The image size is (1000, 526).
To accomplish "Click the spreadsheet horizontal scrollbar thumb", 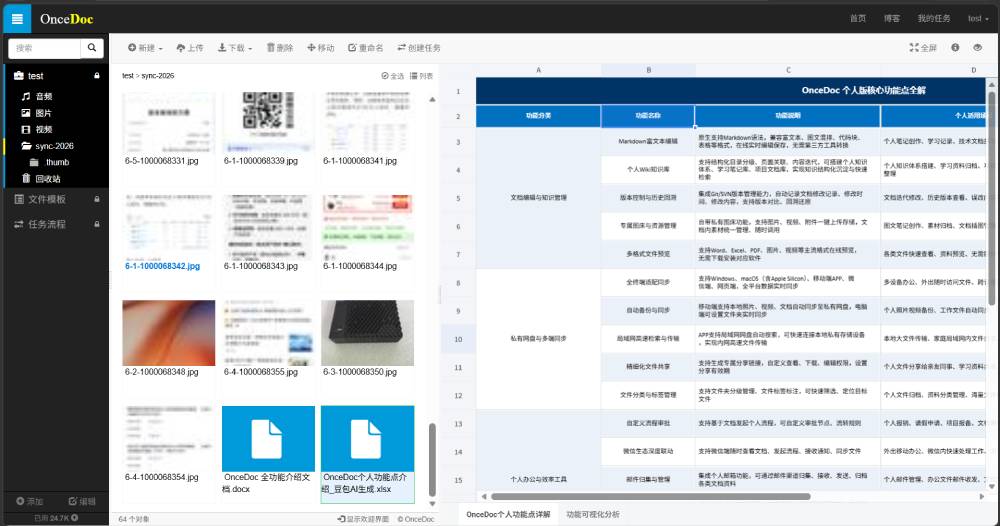I will (x=651, y=496).
